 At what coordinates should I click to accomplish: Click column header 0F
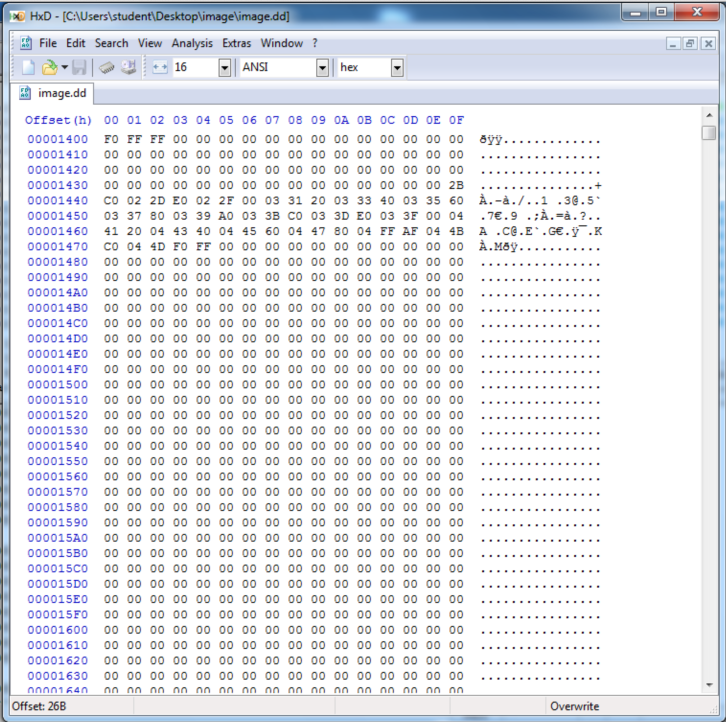tap(456, 120)
